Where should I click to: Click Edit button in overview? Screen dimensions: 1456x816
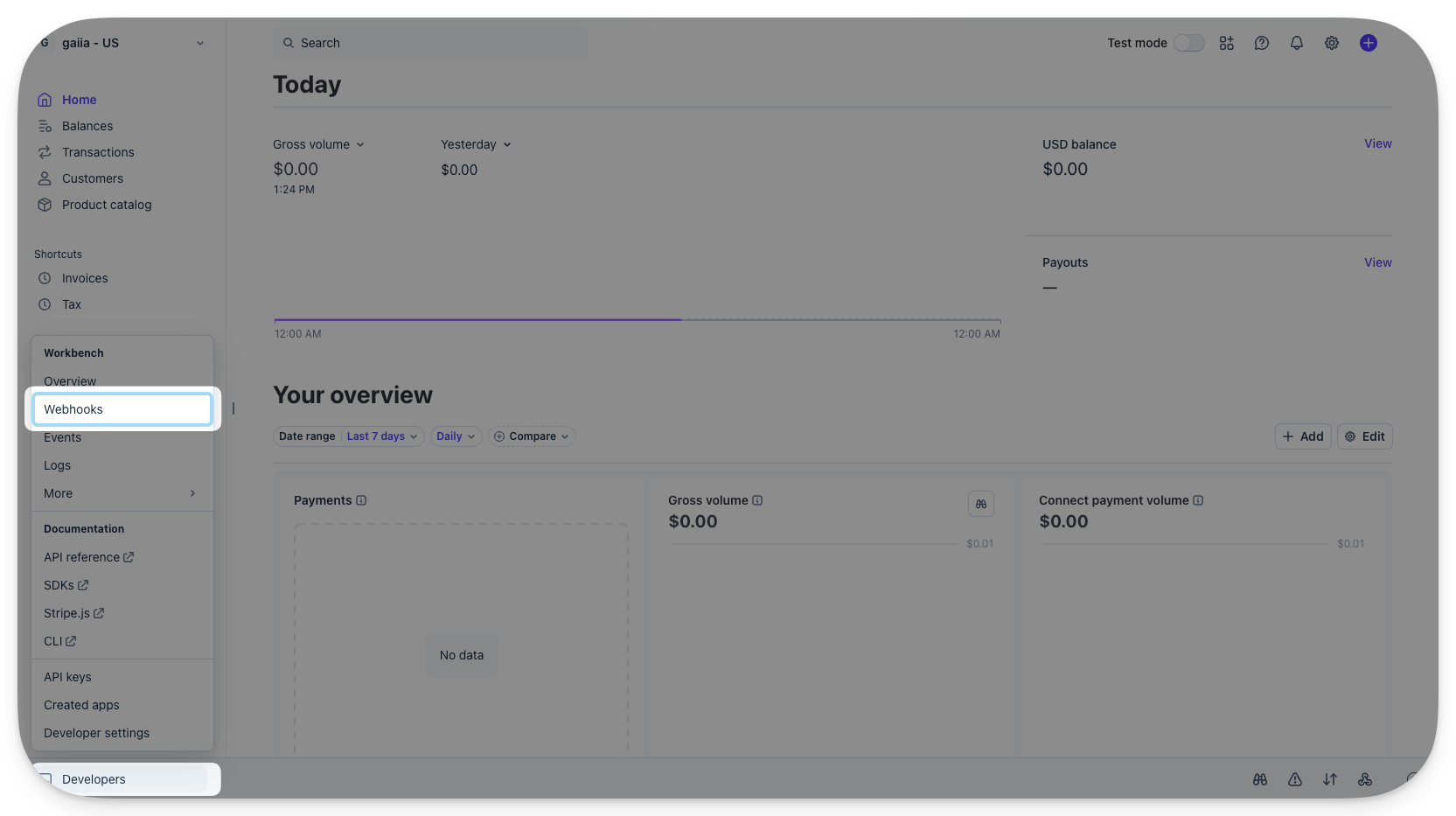[1365, 436]
